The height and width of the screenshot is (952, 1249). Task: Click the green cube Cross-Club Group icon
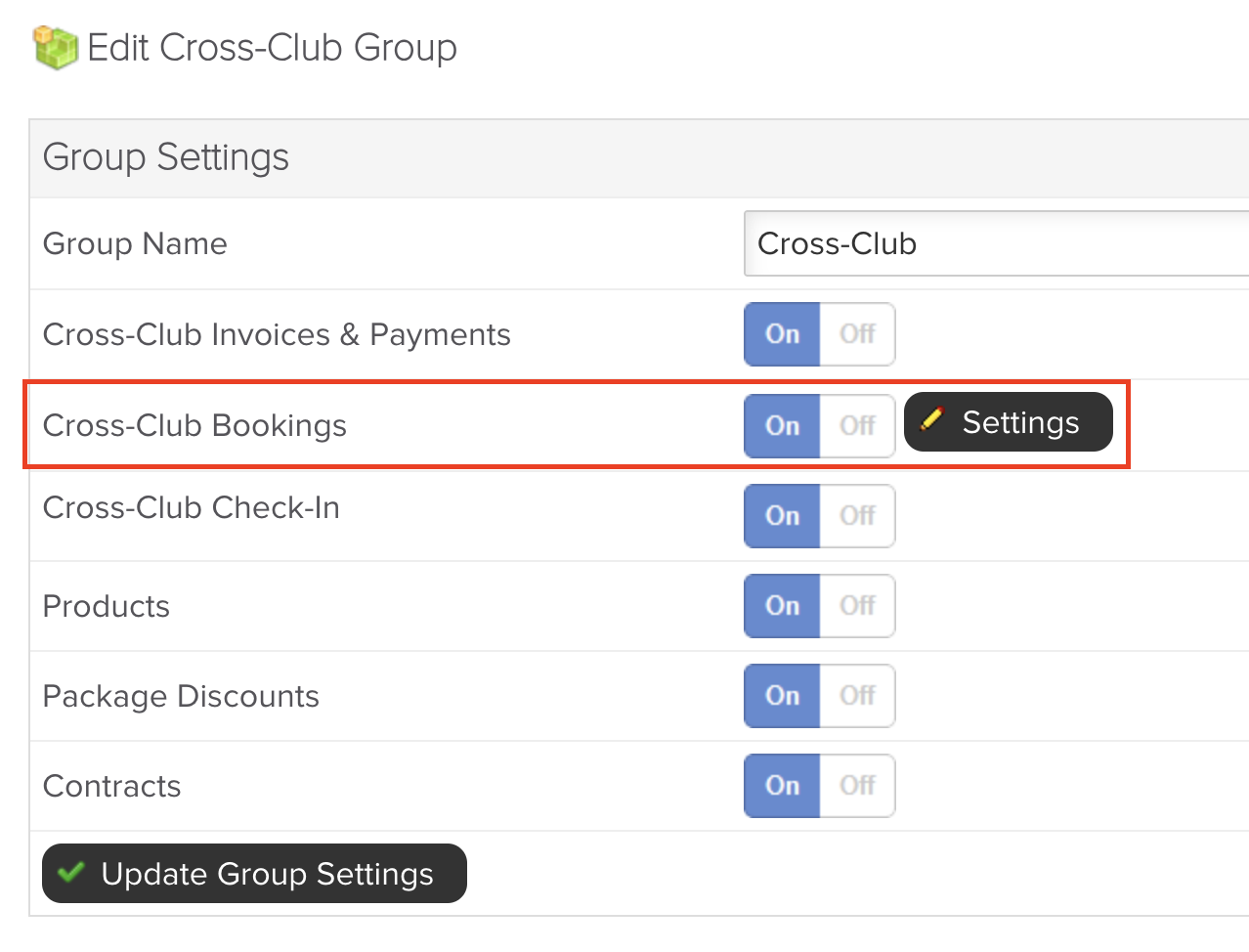[x=55, y=48]
